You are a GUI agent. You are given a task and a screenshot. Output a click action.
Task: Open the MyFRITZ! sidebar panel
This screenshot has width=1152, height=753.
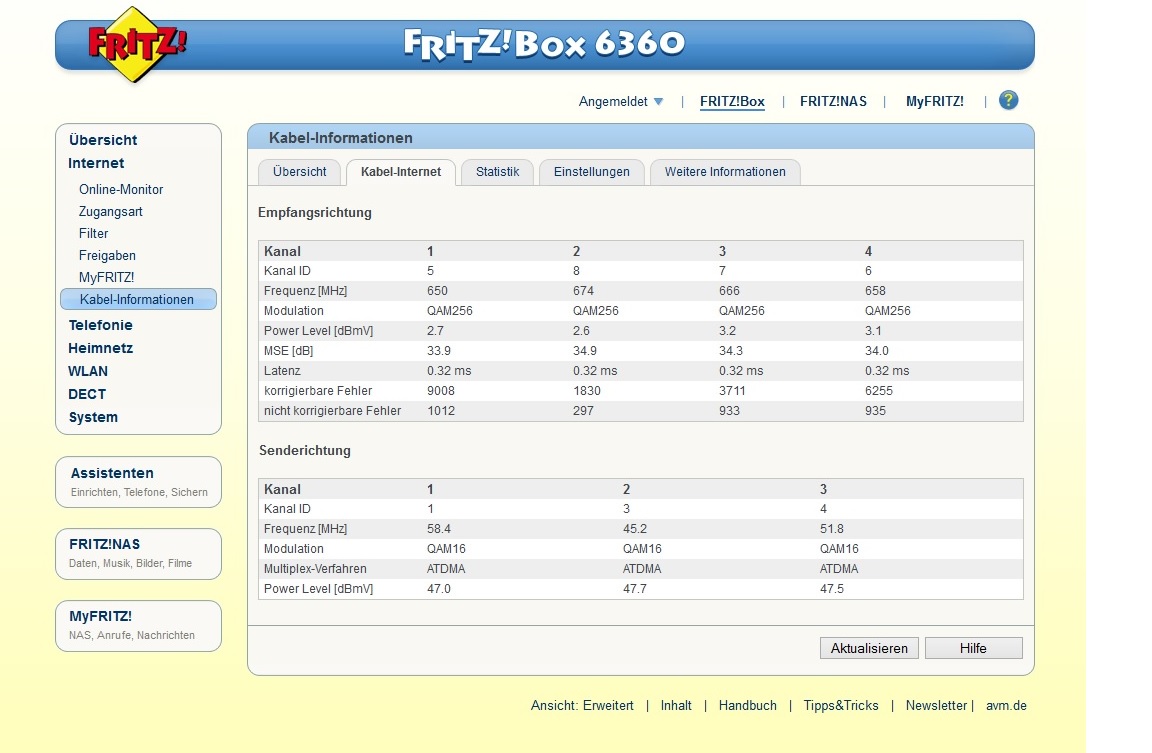pyautogui.click(x=138, y=625)
